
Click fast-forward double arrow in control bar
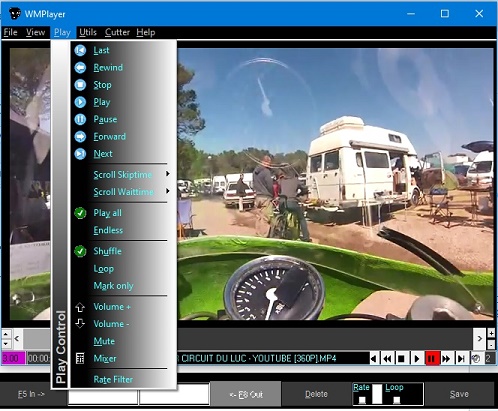tap(446, 359)
